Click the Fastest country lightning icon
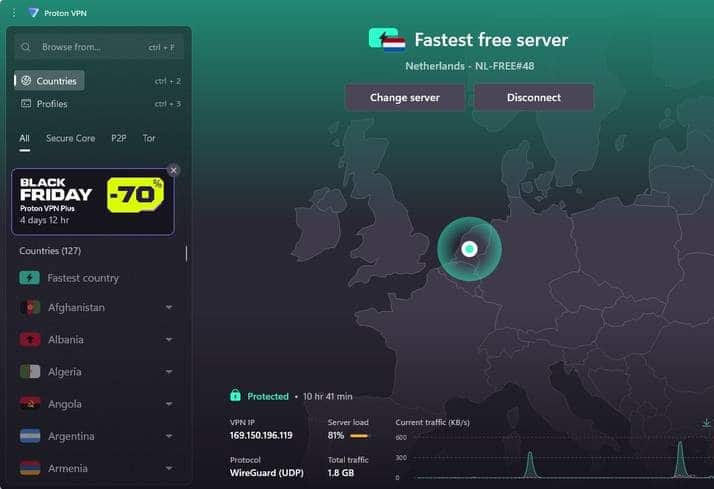Viewport: 714px width, 489px height. point(29,278)
